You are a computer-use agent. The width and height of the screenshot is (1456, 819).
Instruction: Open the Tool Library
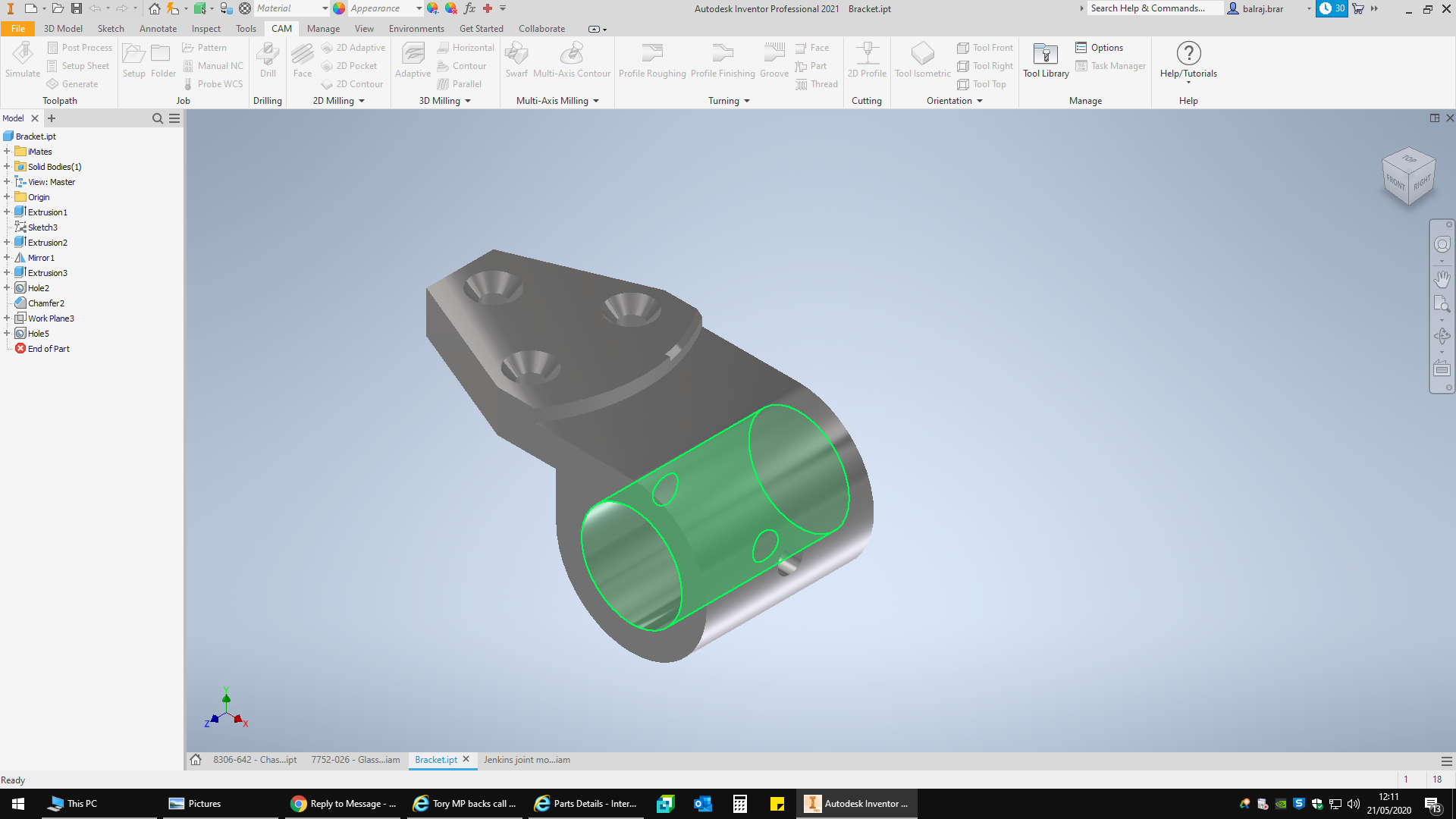[x=1046, y=60]
